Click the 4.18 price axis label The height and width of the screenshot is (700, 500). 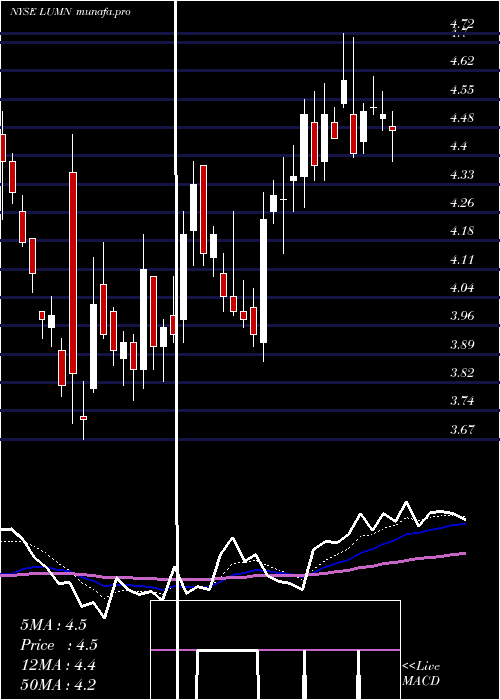click(462, 231)
